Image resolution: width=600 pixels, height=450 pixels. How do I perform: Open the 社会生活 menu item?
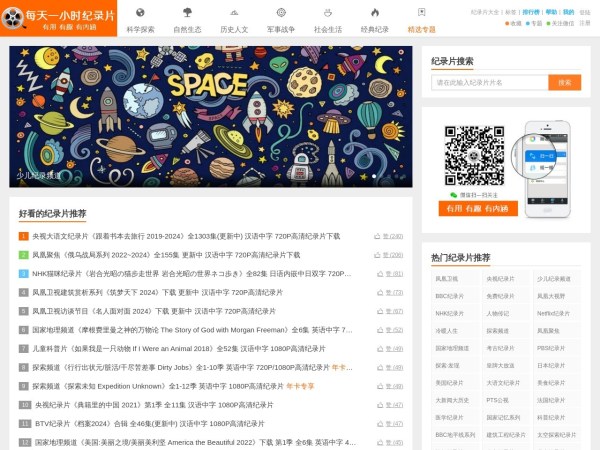[x=328, y=30]
